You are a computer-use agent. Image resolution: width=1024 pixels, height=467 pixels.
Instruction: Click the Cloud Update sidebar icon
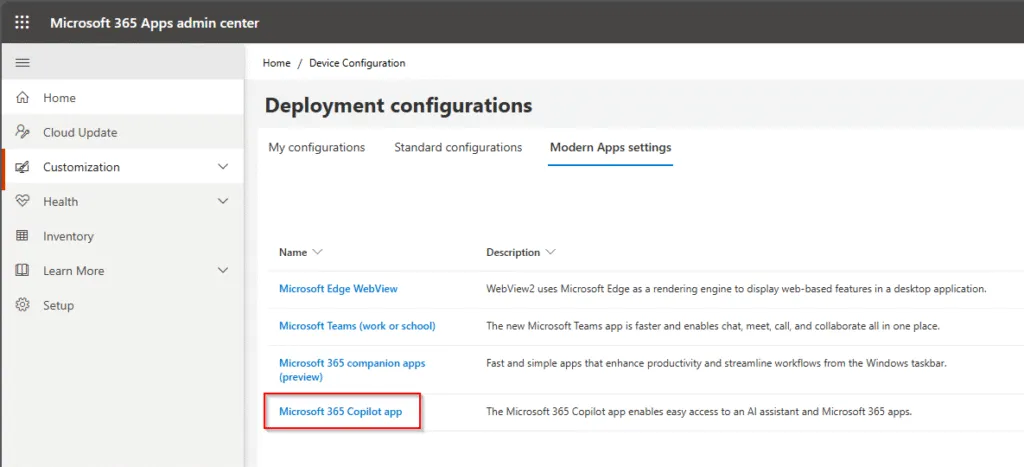pyautogui.click(x=22, y=132)
